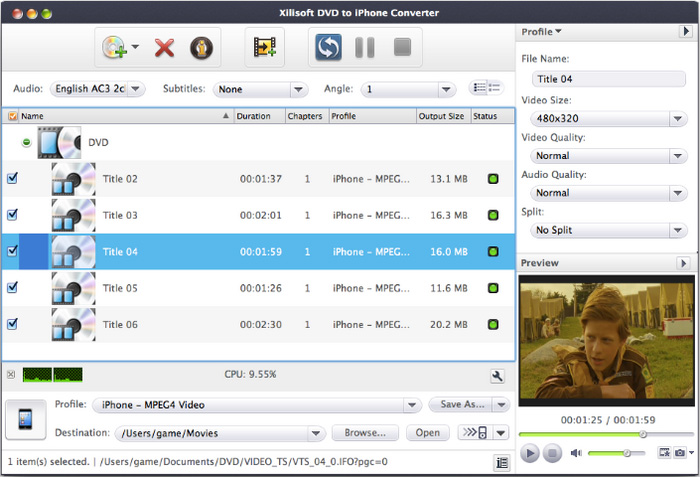Screen dimensions: 700x477
Task: Click the Open button
Action: (428, 433)
